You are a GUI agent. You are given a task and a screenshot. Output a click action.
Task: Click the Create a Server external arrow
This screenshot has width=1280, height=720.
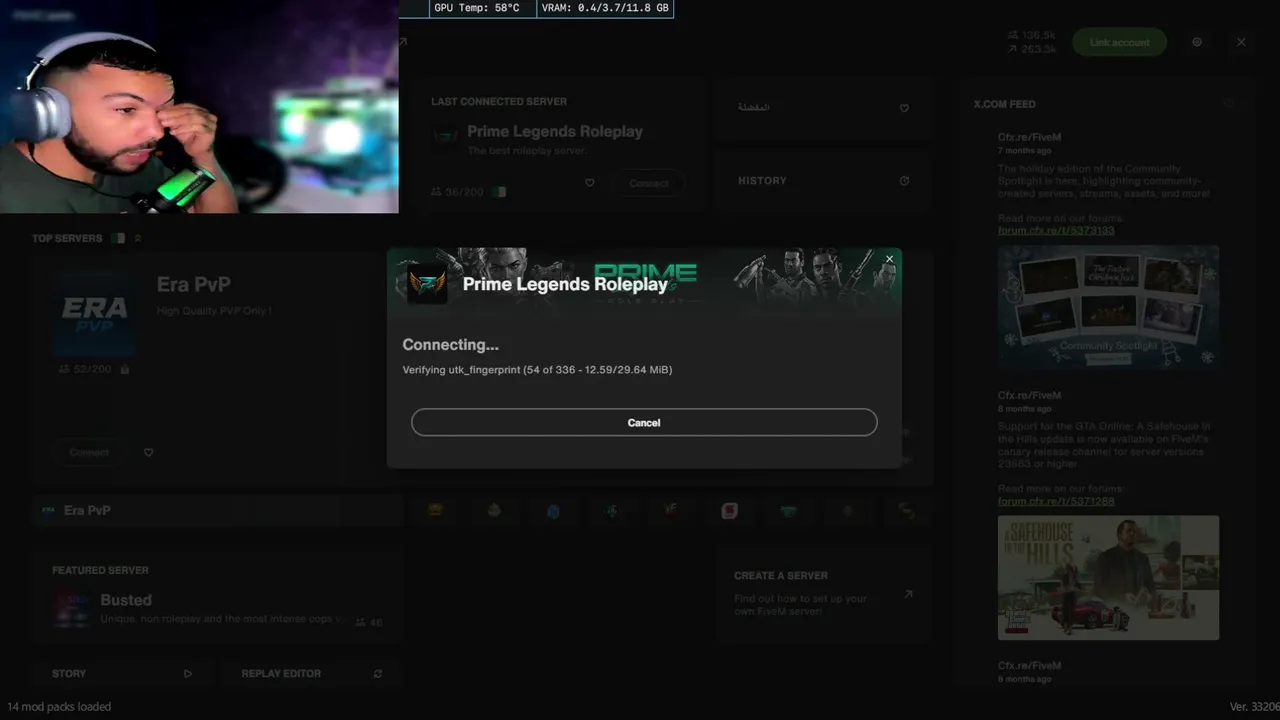908,594
